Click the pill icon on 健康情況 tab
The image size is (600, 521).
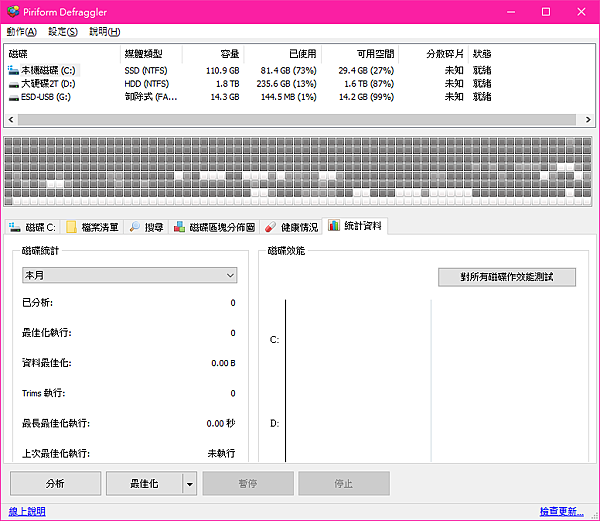(x=270, y=227)
